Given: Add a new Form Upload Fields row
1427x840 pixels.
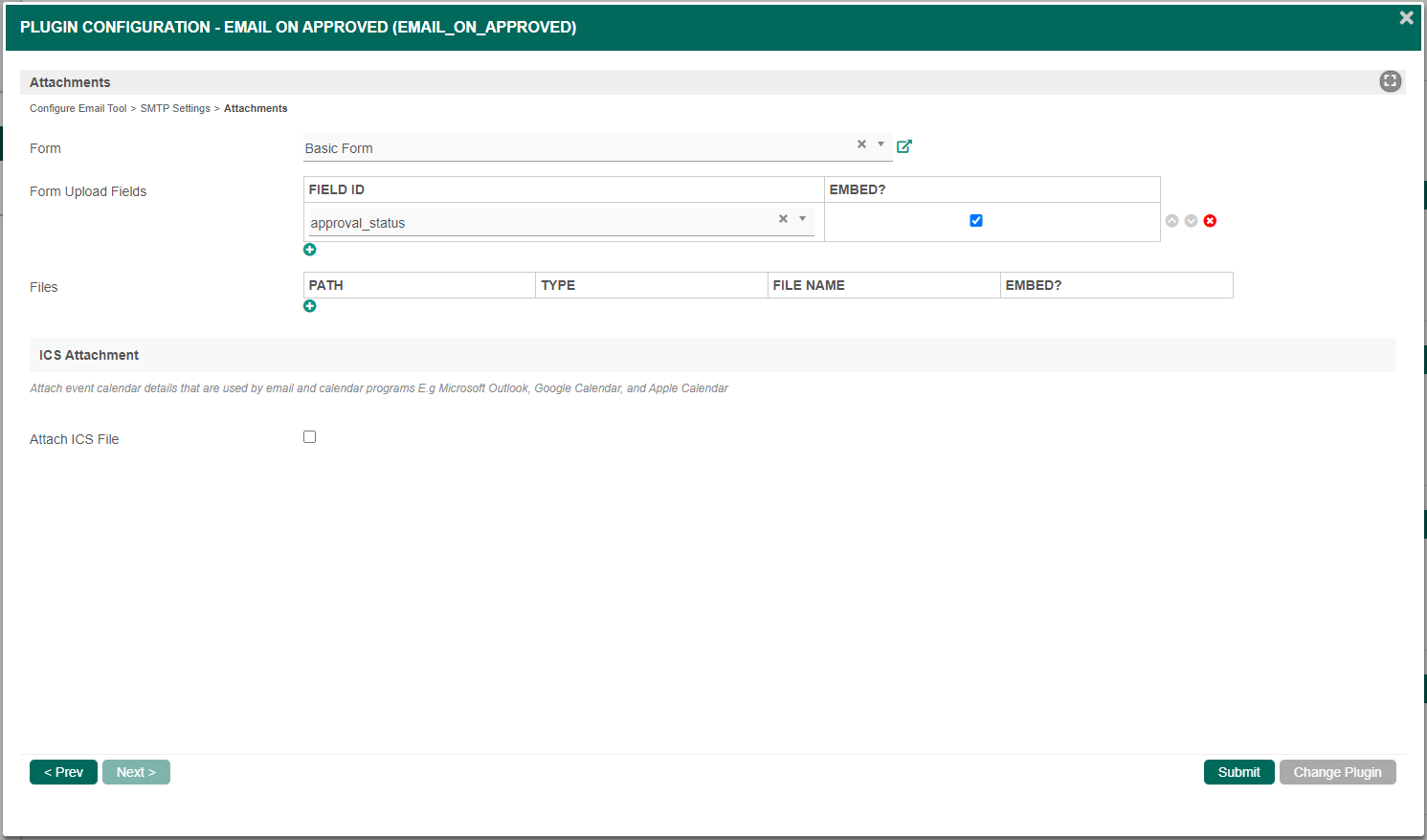Looking at the screenshot, I should tap(309, 250).
